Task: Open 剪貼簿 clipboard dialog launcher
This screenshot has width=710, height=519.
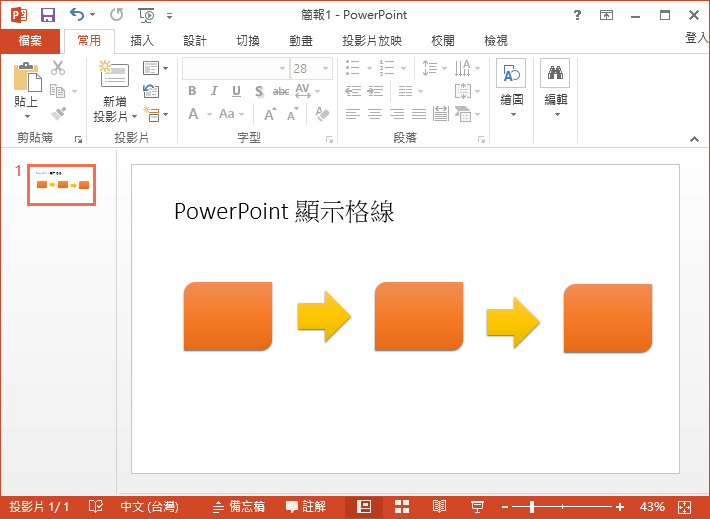Action: coord(78,139)
